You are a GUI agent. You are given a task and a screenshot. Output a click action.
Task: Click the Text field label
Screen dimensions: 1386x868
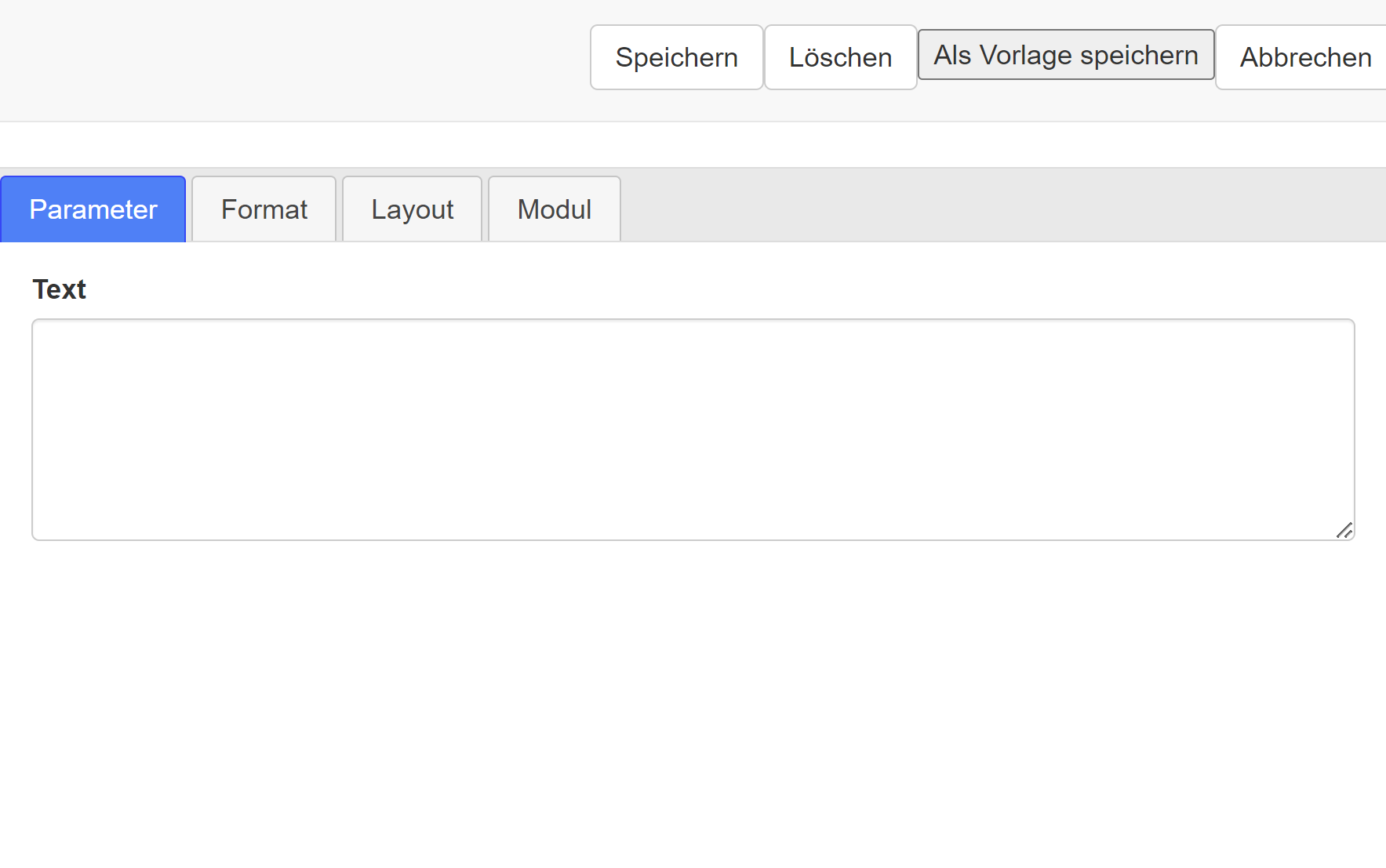tap(59, 289)
